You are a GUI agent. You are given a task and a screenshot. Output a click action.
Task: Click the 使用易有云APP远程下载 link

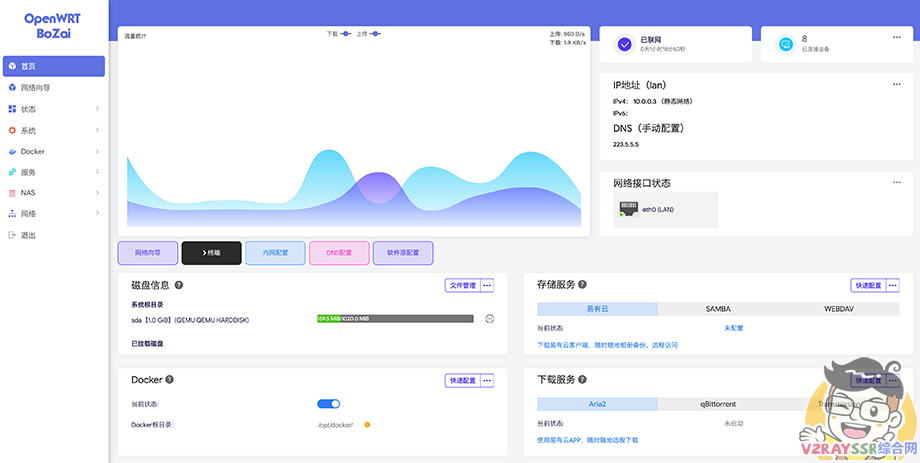tap(587, 440)
